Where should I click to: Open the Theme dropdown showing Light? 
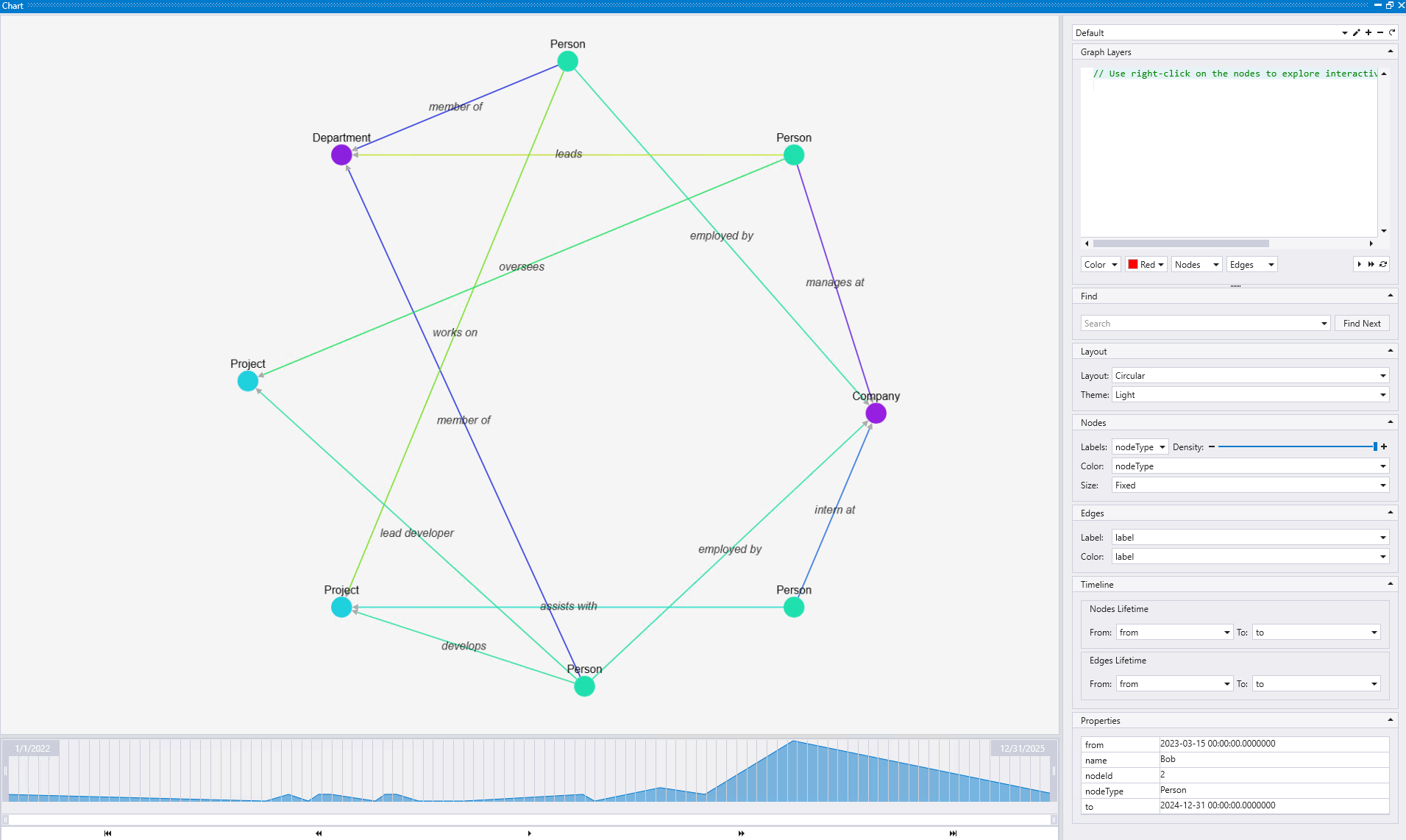point(1382,395)
